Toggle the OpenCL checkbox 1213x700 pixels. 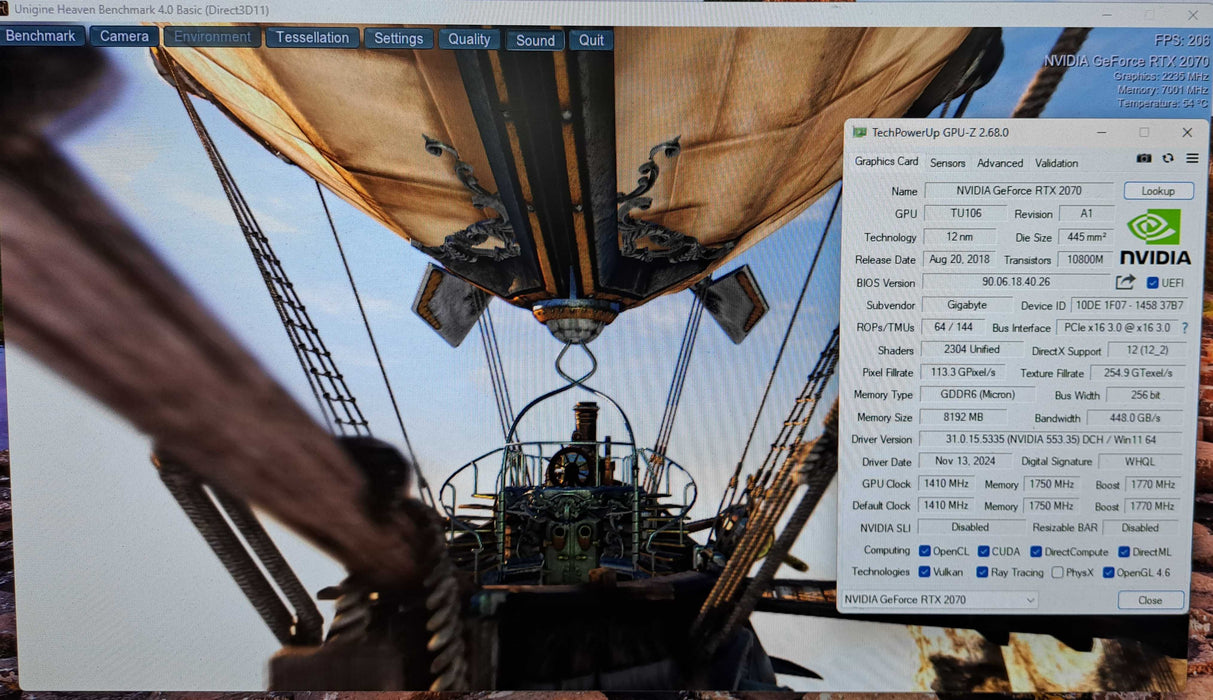[925, 551]
